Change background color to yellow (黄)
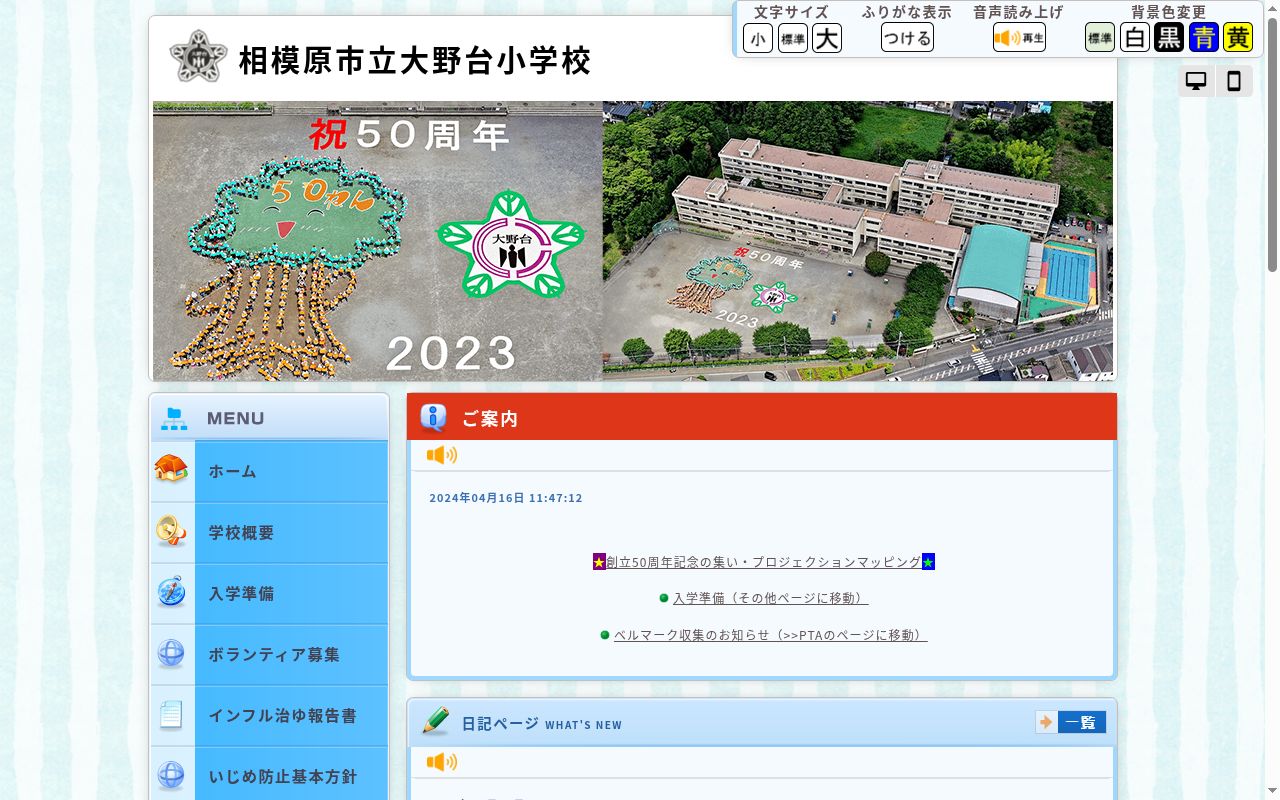This screenshot has height=800, width=1280. coord(1238,38)
